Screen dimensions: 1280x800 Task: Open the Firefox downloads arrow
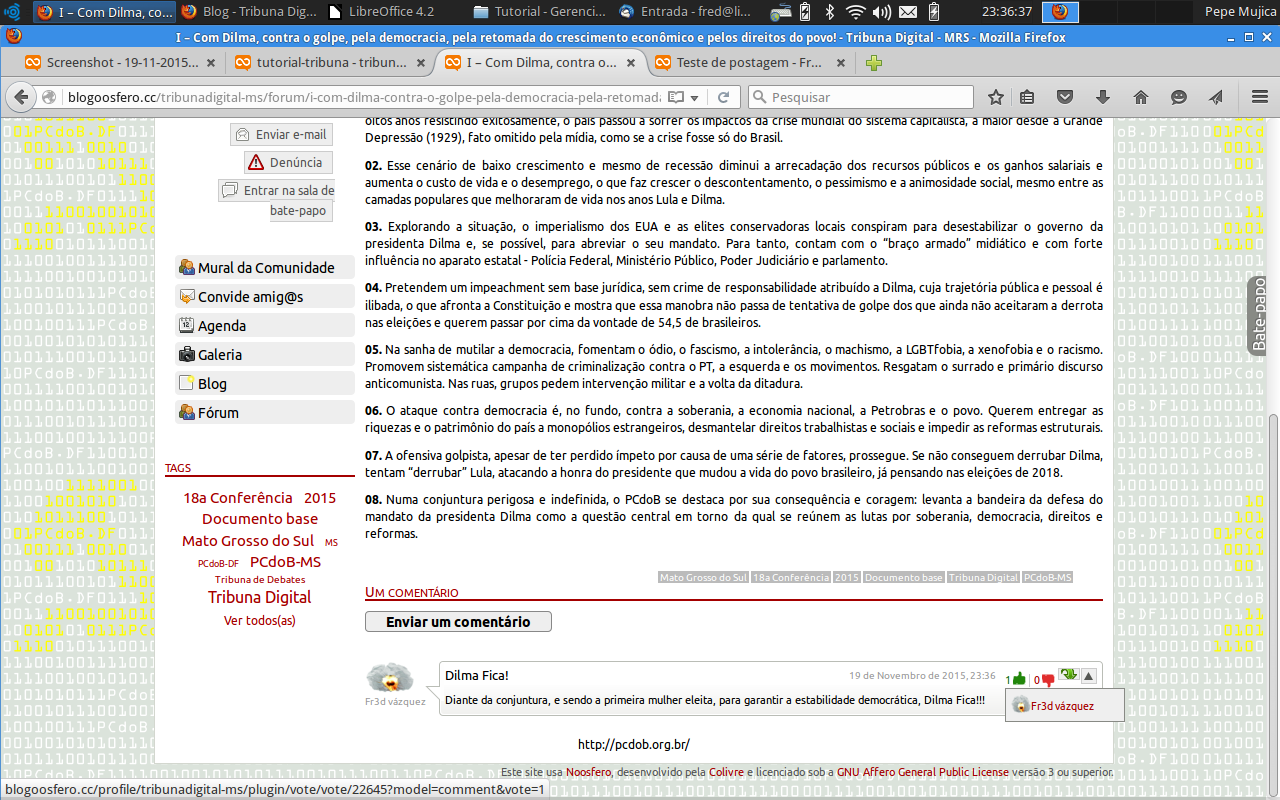click(1103, 97)
